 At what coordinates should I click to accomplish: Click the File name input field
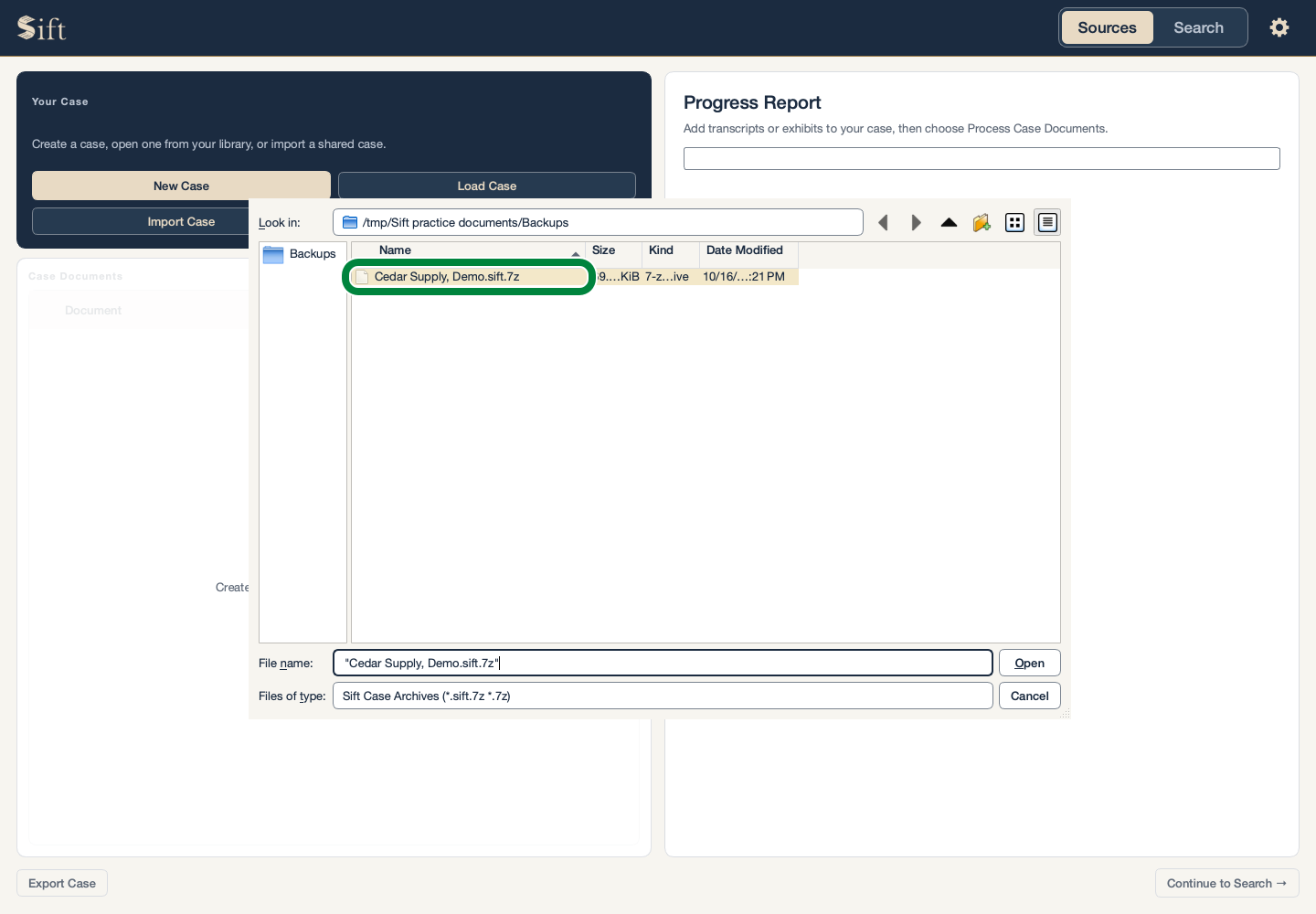(x=663, y=663)
